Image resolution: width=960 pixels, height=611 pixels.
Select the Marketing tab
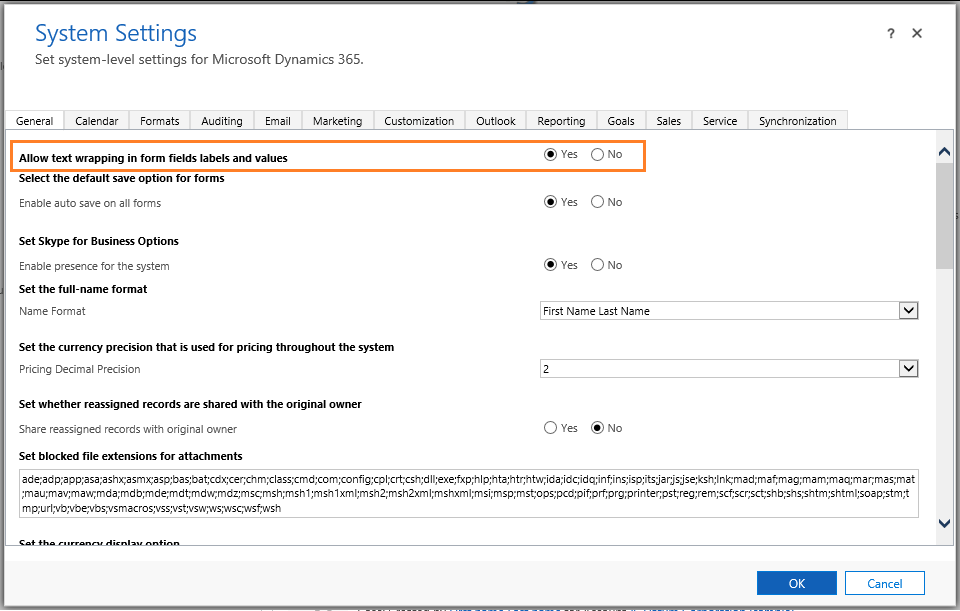tap(337, 121)
